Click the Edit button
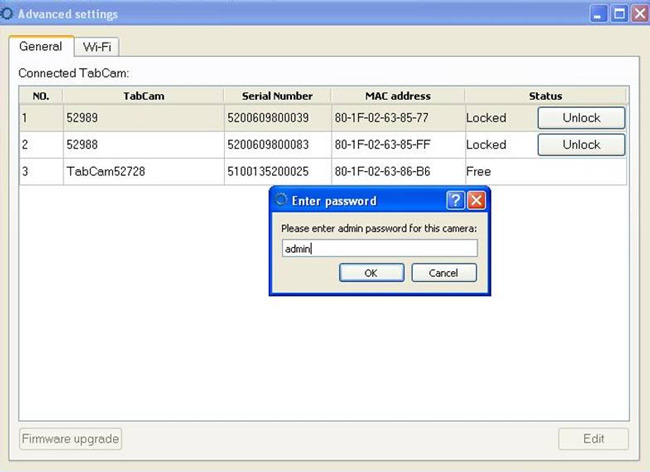Image resolution: width=650 pixels, height=472 pixels. pyautogui.click(x=593, y=439)
